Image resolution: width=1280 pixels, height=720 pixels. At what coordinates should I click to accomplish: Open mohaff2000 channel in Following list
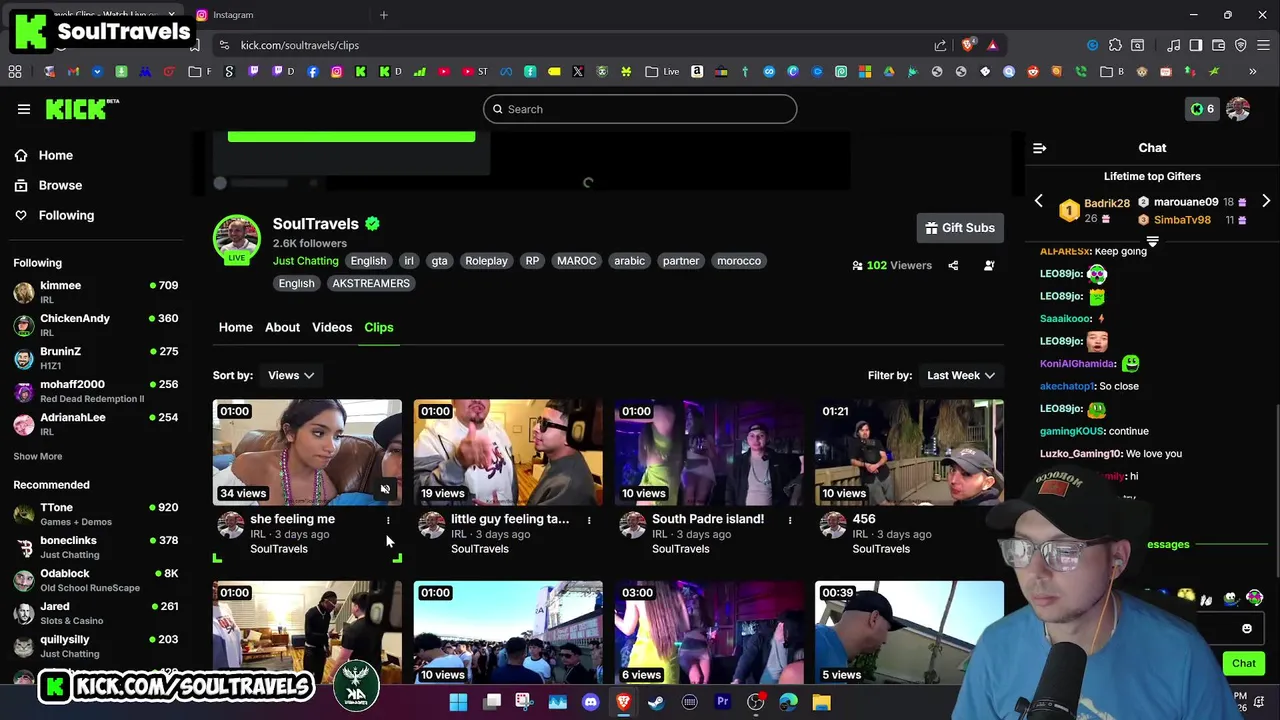pyautogui.click(x=95, y=391)
